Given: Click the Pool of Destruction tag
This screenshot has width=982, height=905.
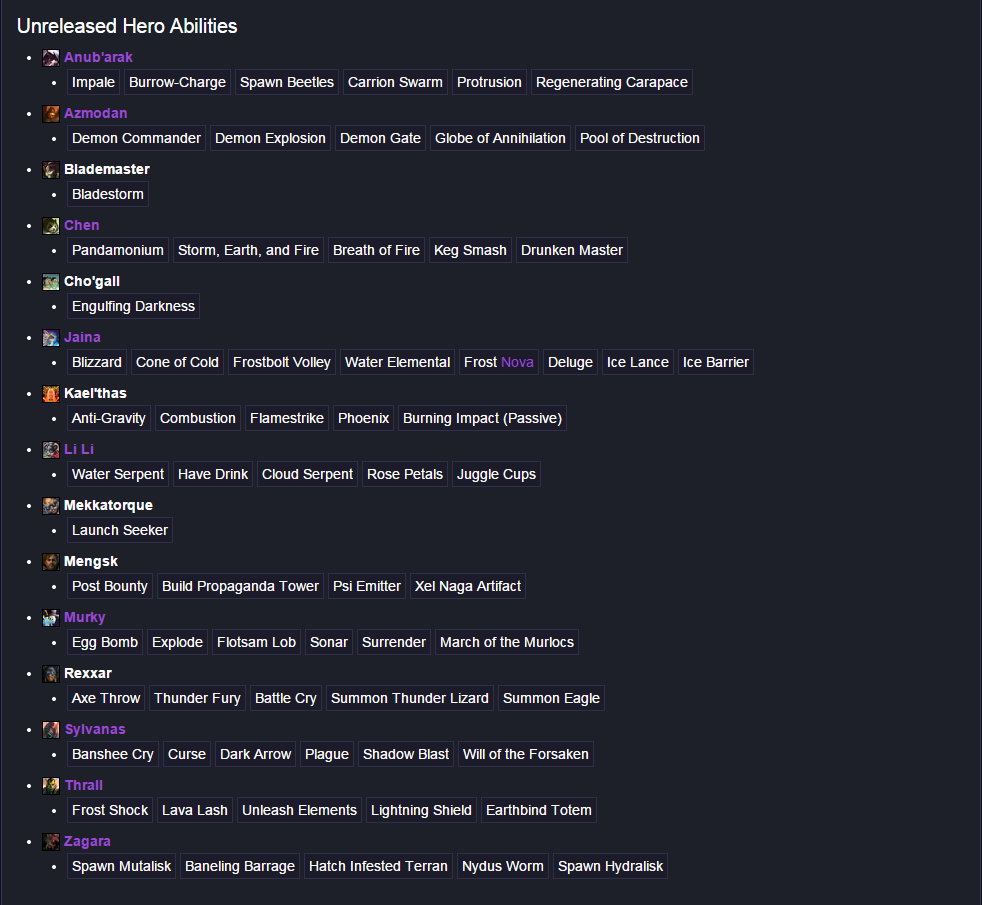Looking at the screenshot, I should pyautogui.click(x=639, y=138).
